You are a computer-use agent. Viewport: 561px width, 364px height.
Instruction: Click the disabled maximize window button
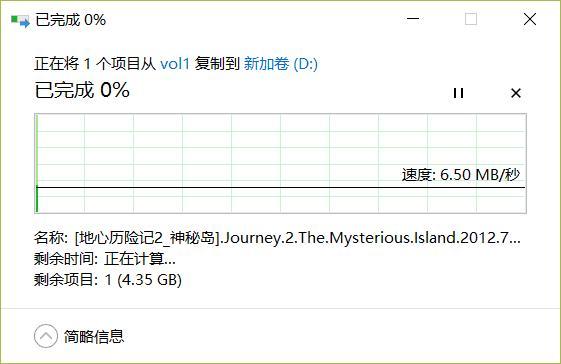(470, 19)
